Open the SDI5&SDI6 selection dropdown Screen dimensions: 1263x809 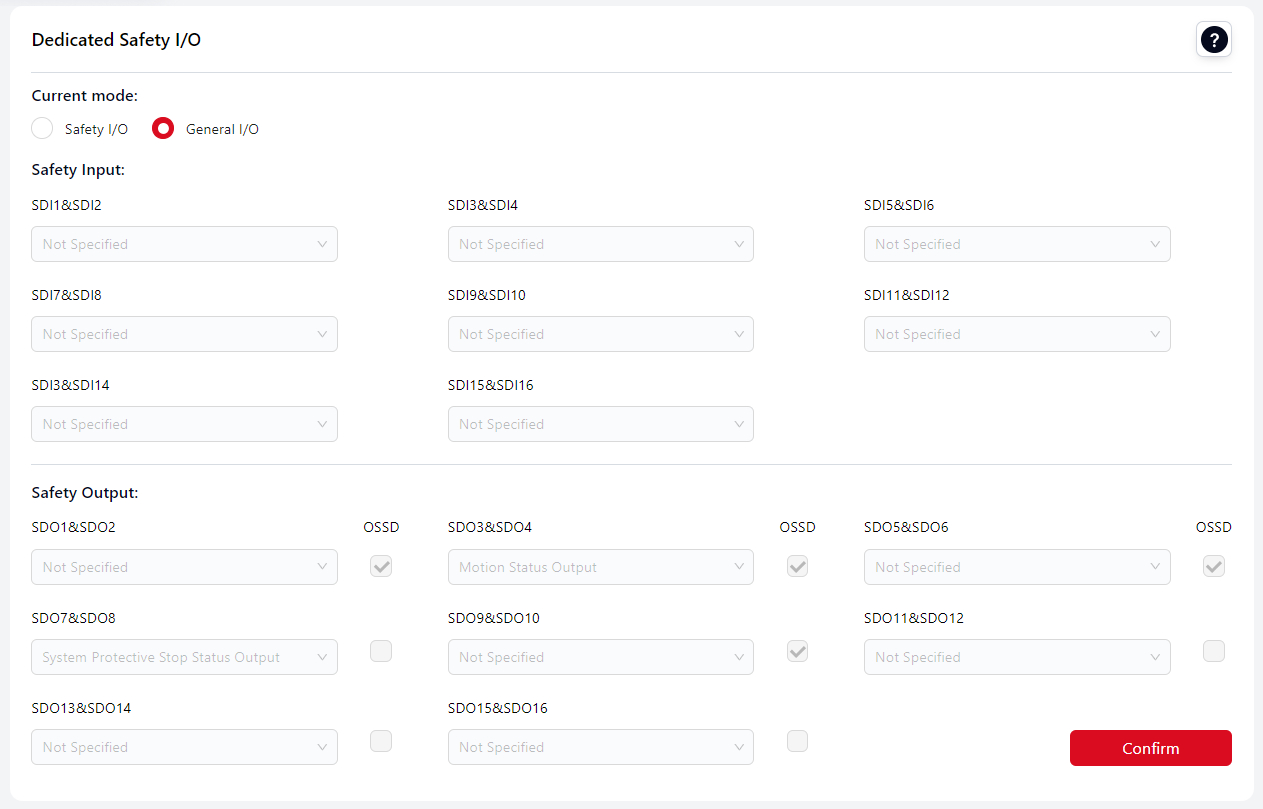click(1017, 244)
